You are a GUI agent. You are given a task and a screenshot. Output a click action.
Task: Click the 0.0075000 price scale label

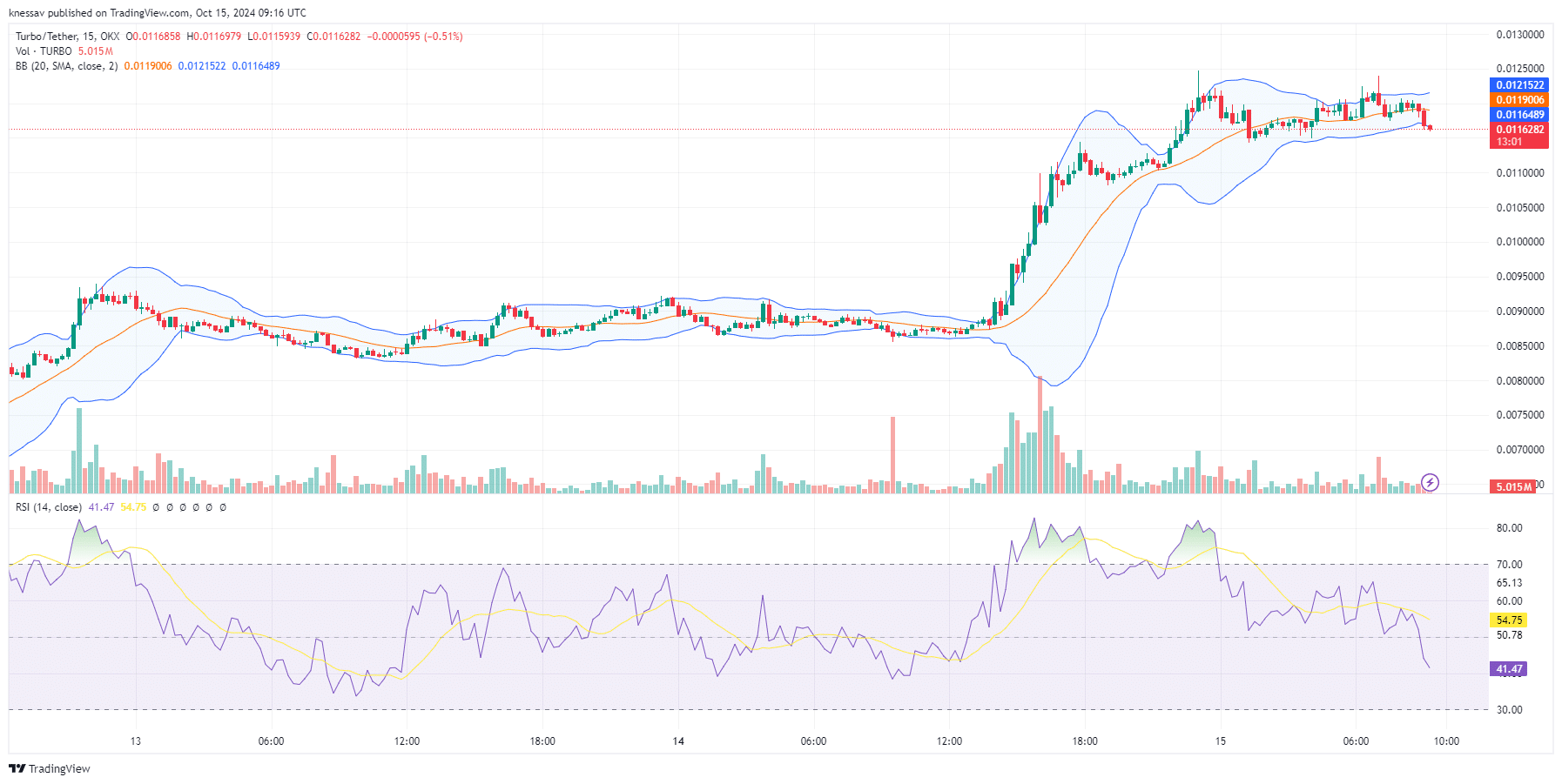[1520, 415]
